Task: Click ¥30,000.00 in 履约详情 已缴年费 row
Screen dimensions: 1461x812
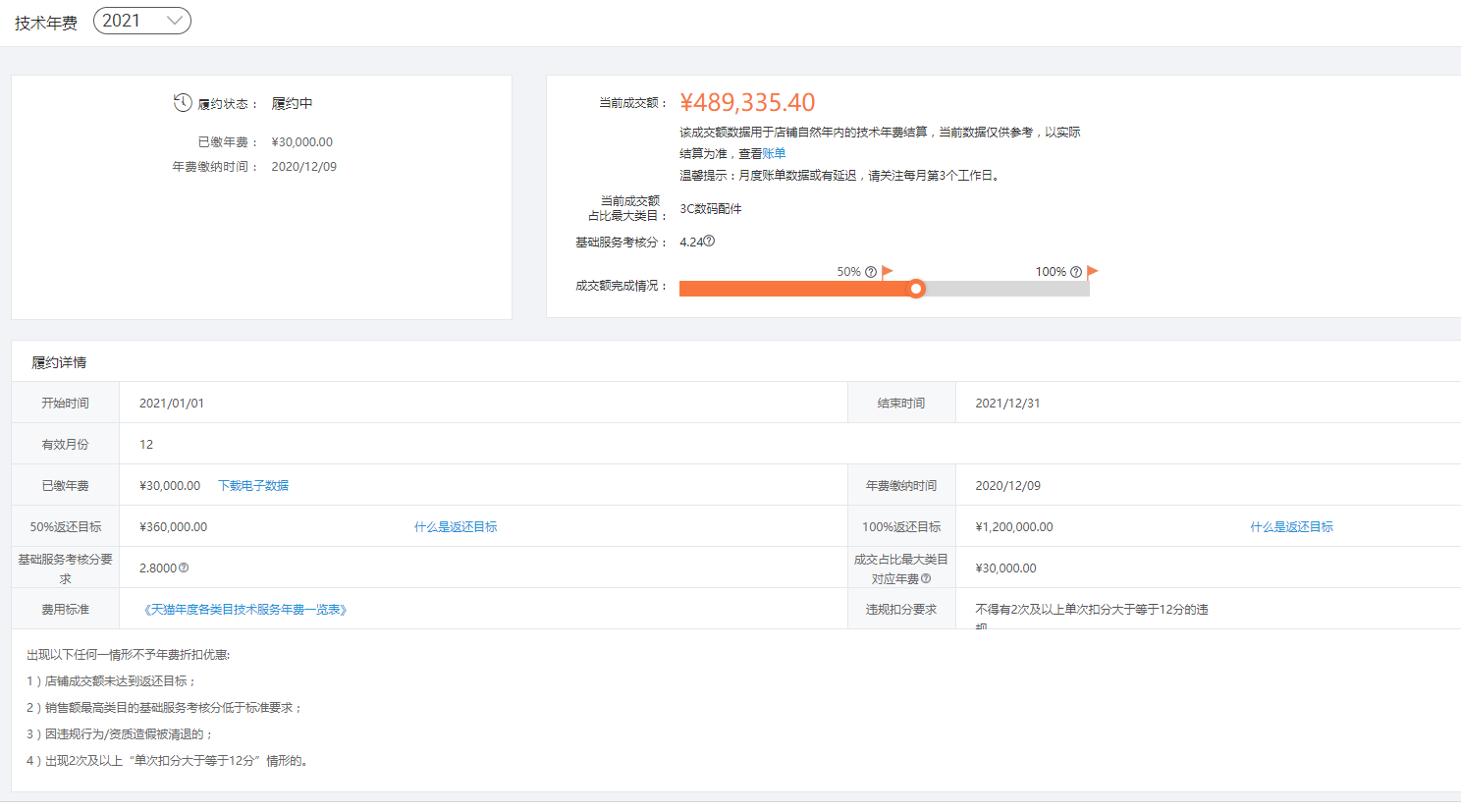Action: (x=170, y=485)
